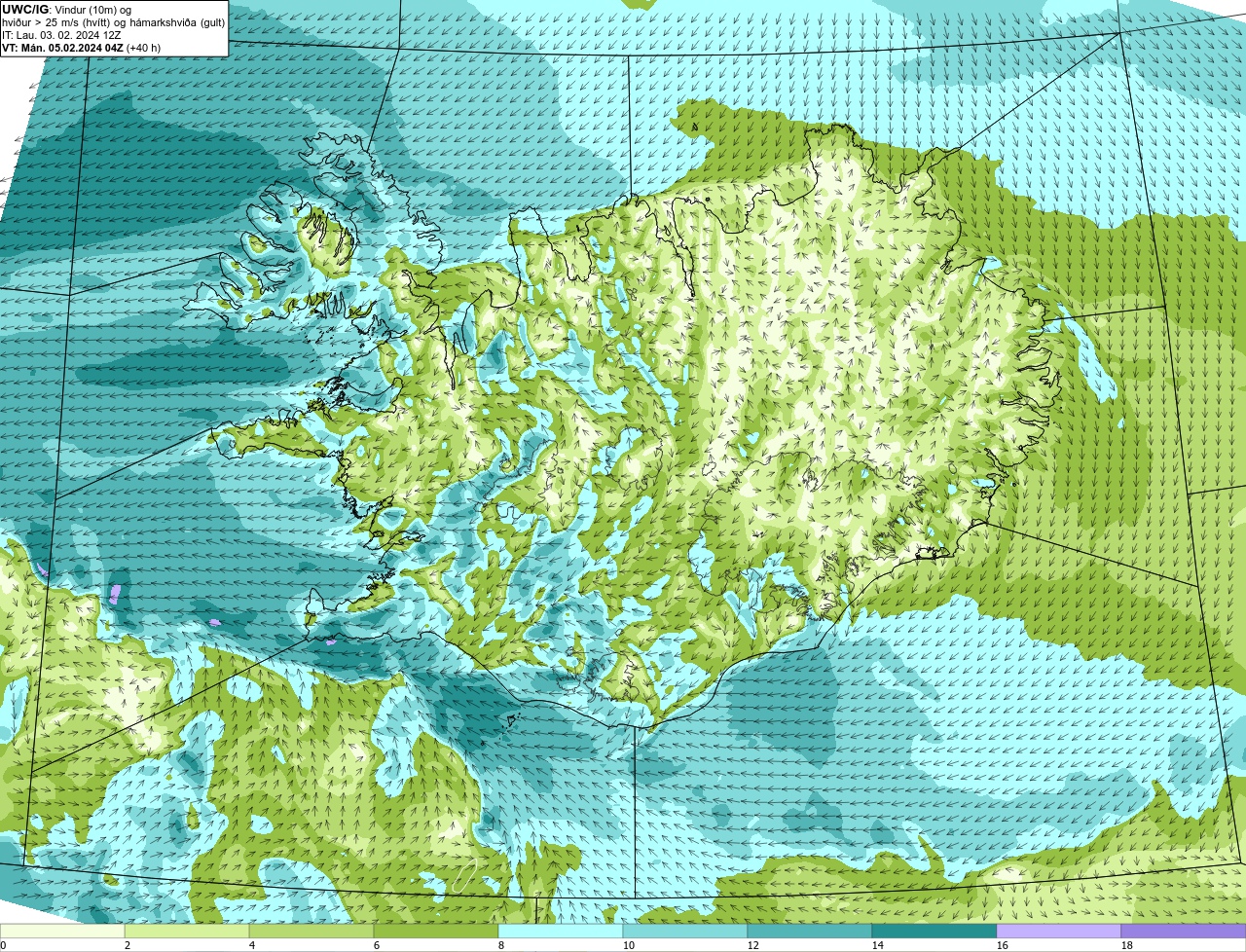The height and width of the screenshot is (952, 1246).
Task: Click the legend label "6"
Action: (377, 945)
